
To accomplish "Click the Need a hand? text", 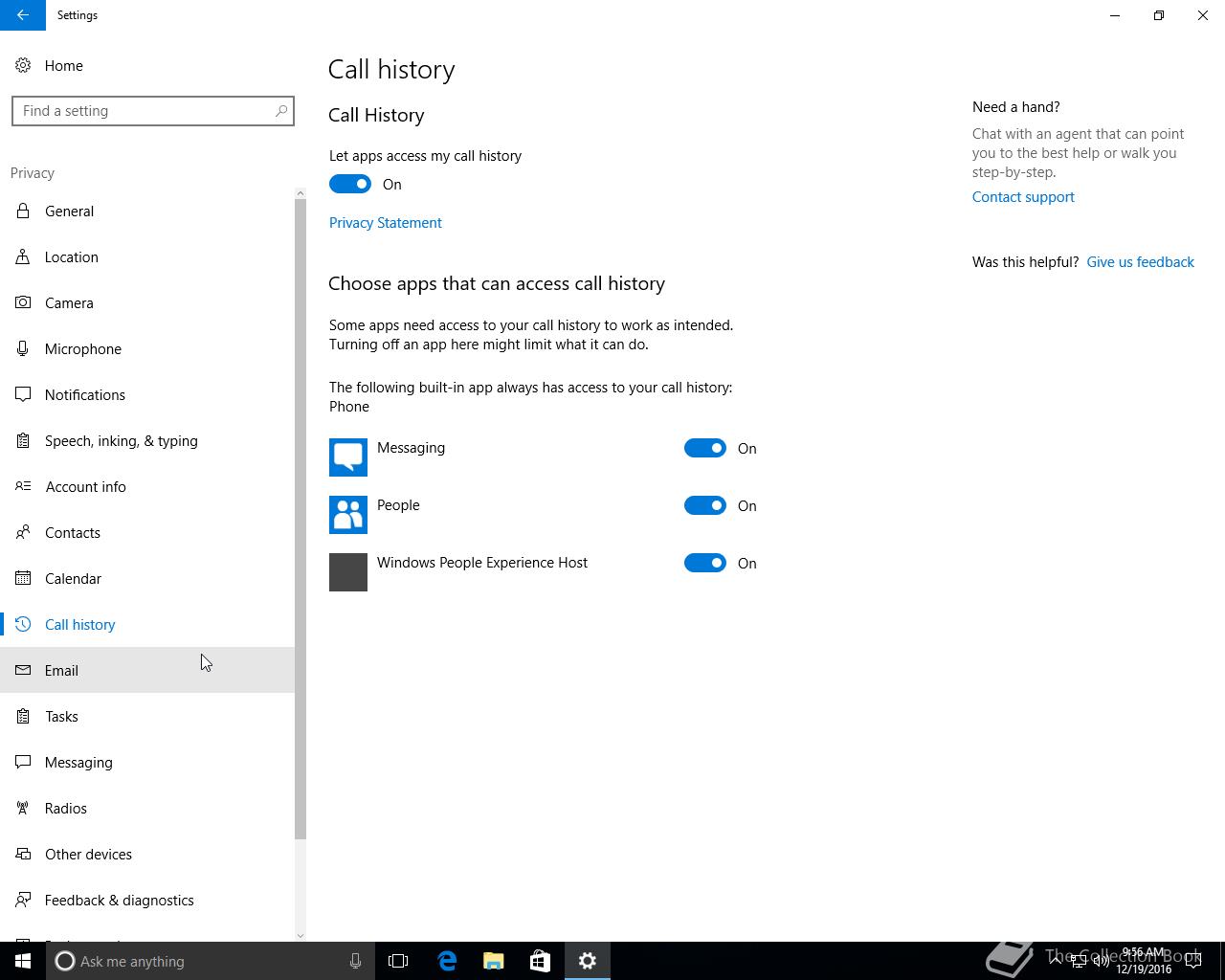I will click(x=1016, y=106).
